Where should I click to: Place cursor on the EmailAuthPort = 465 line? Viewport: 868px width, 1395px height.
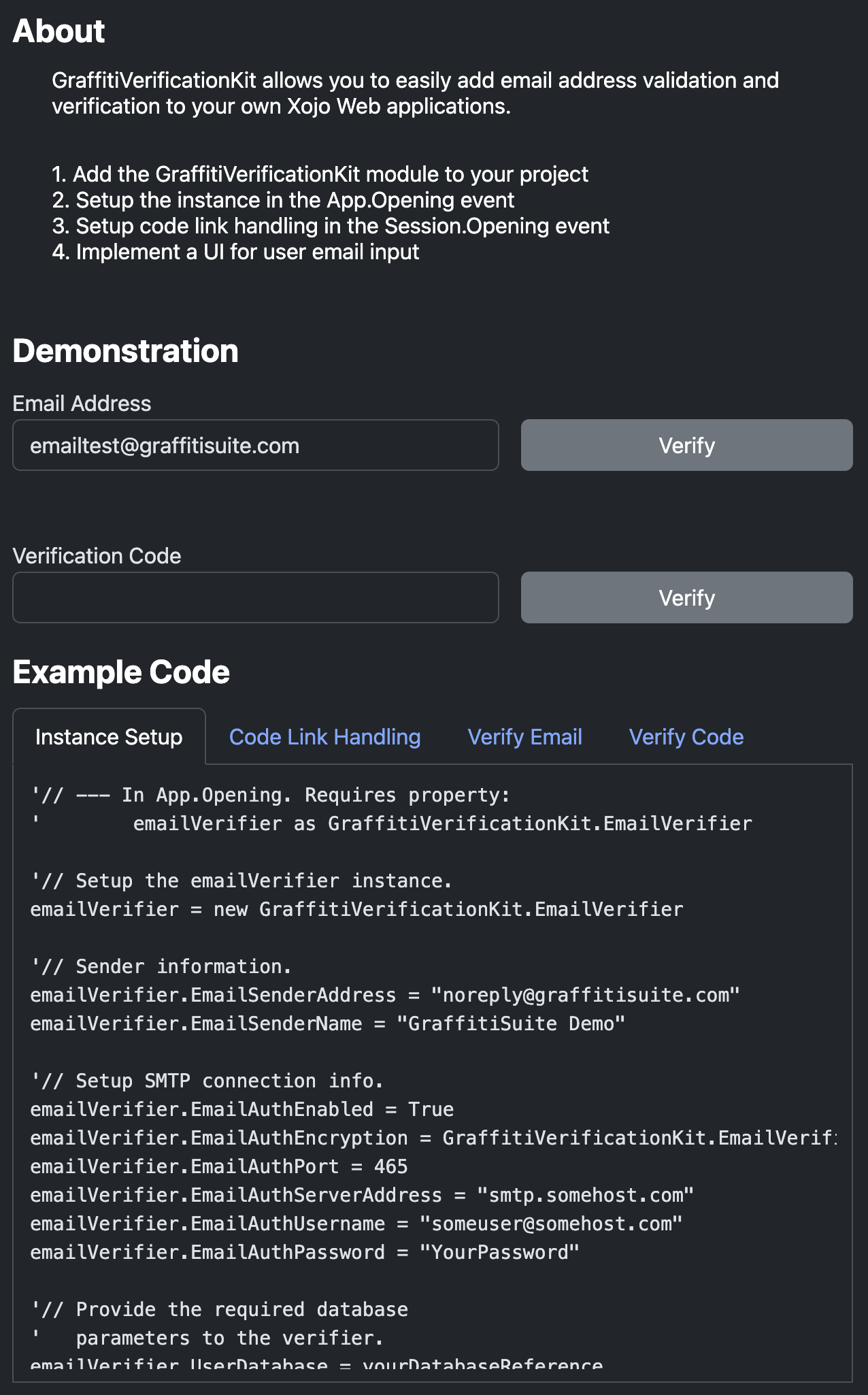(x=218, y=1166)
